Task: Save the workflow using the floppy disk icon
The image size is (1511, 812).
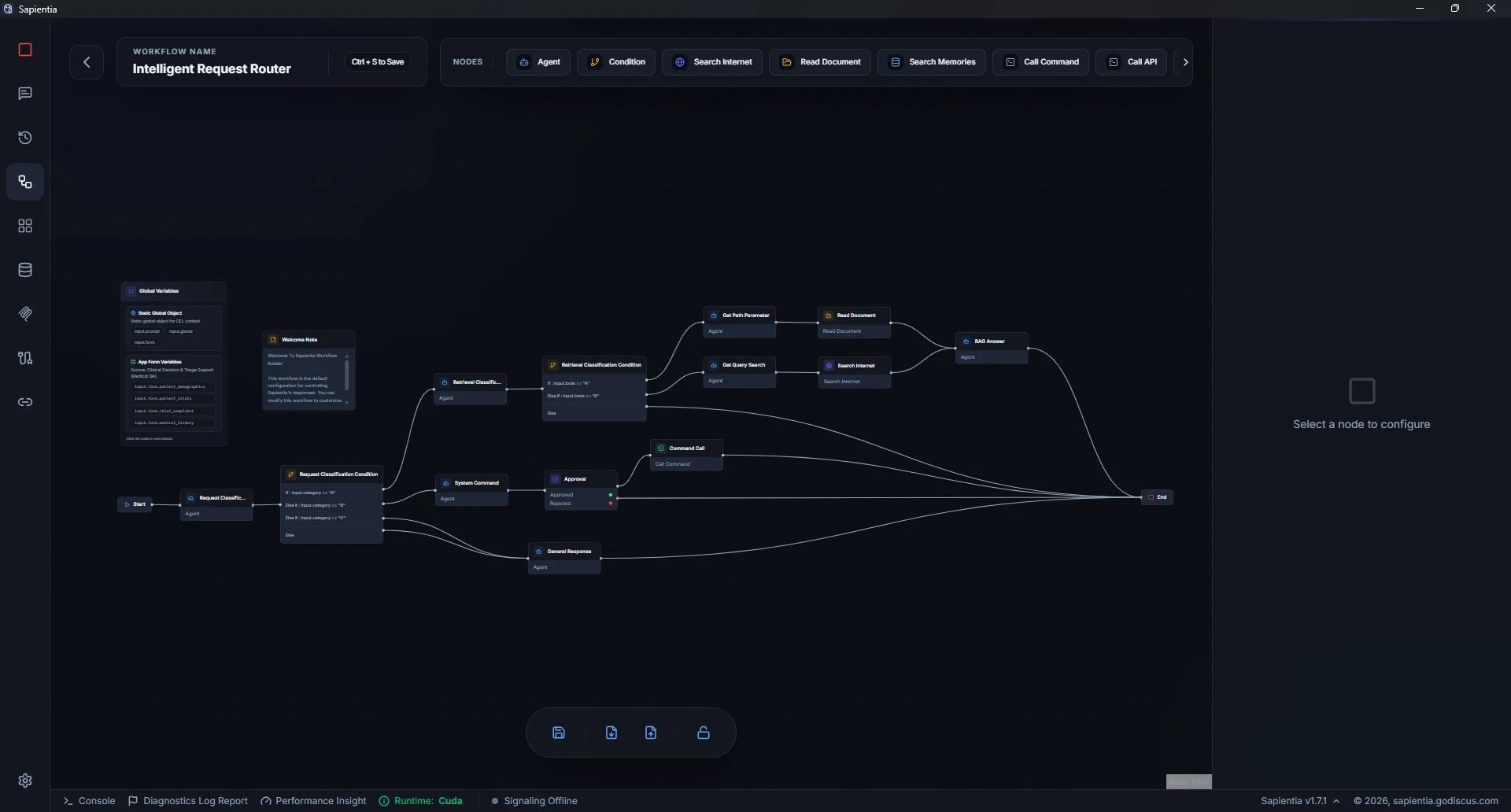Action: 558,732
